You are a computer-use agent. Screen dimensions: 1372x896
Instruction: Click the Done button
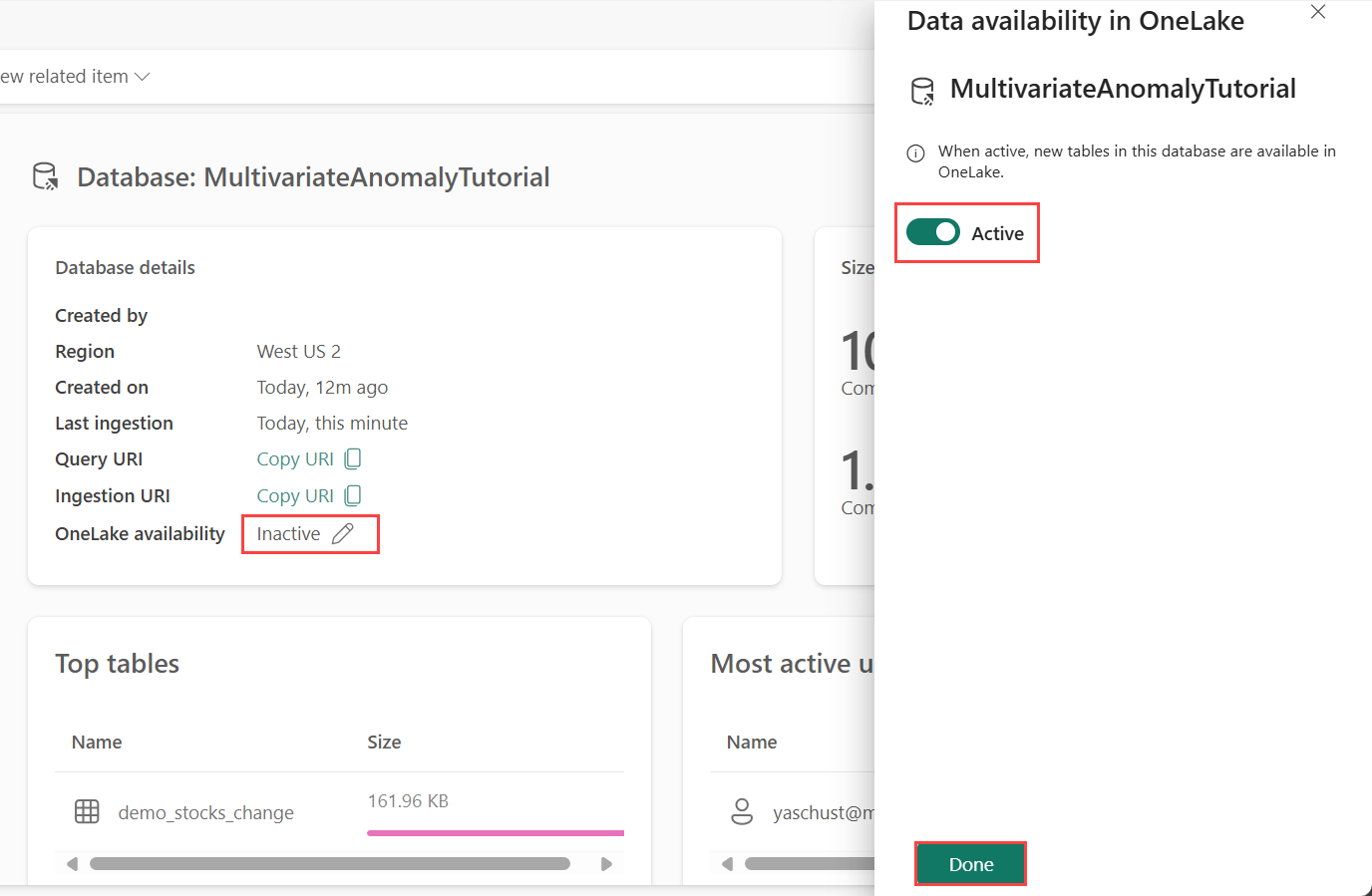pos(970,864)
